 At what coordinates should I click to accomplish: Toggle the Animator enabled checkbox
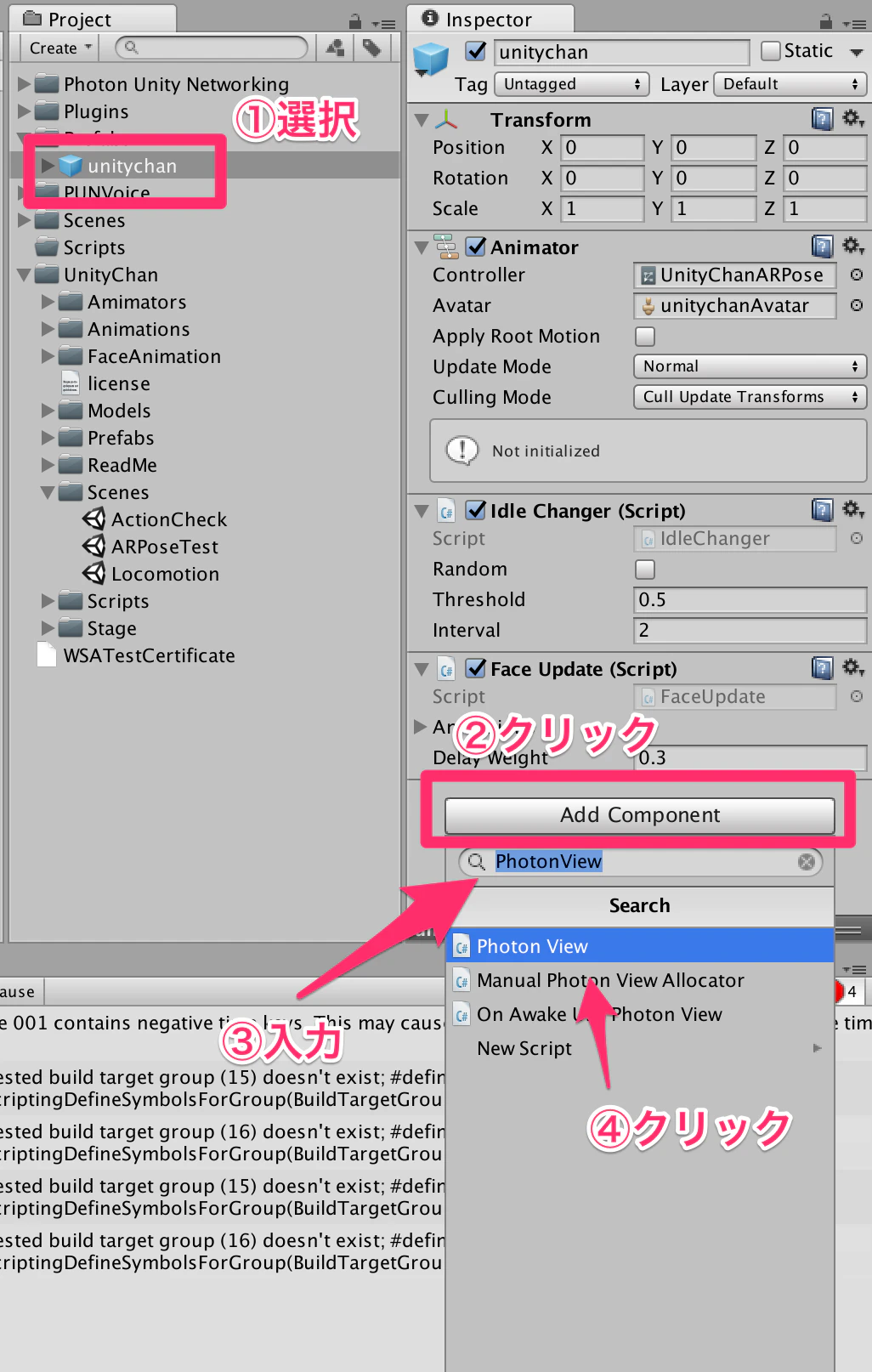476,247
